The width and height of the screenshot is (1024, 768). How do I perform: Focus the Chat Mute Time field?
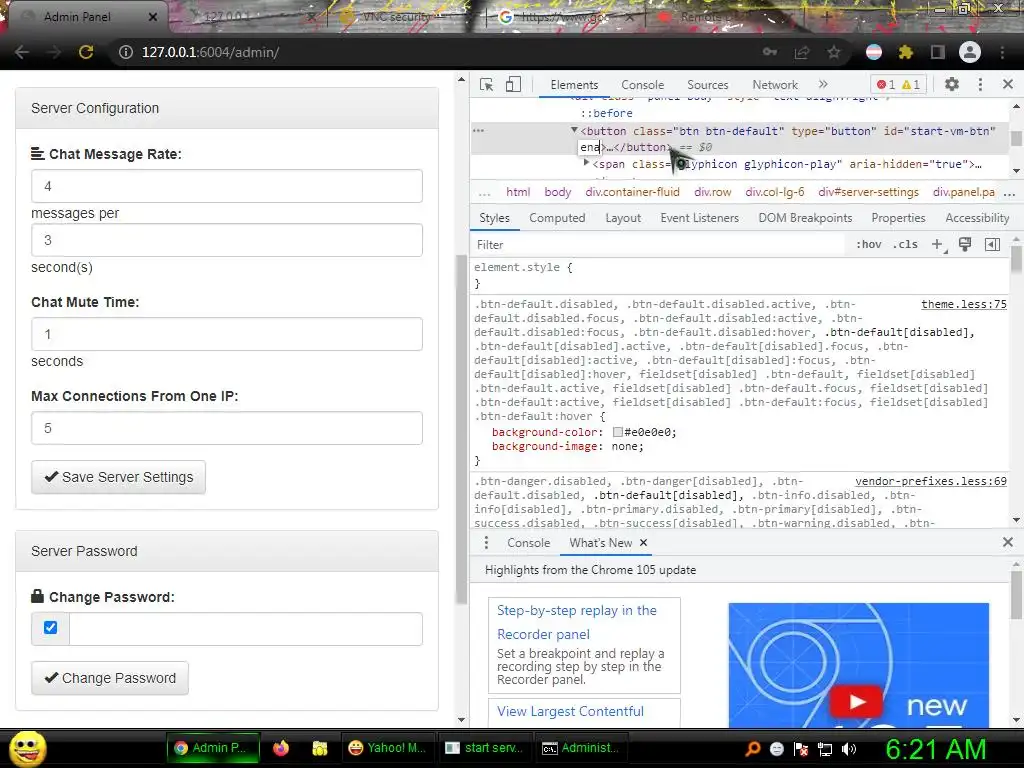click(x=227, y=334)
